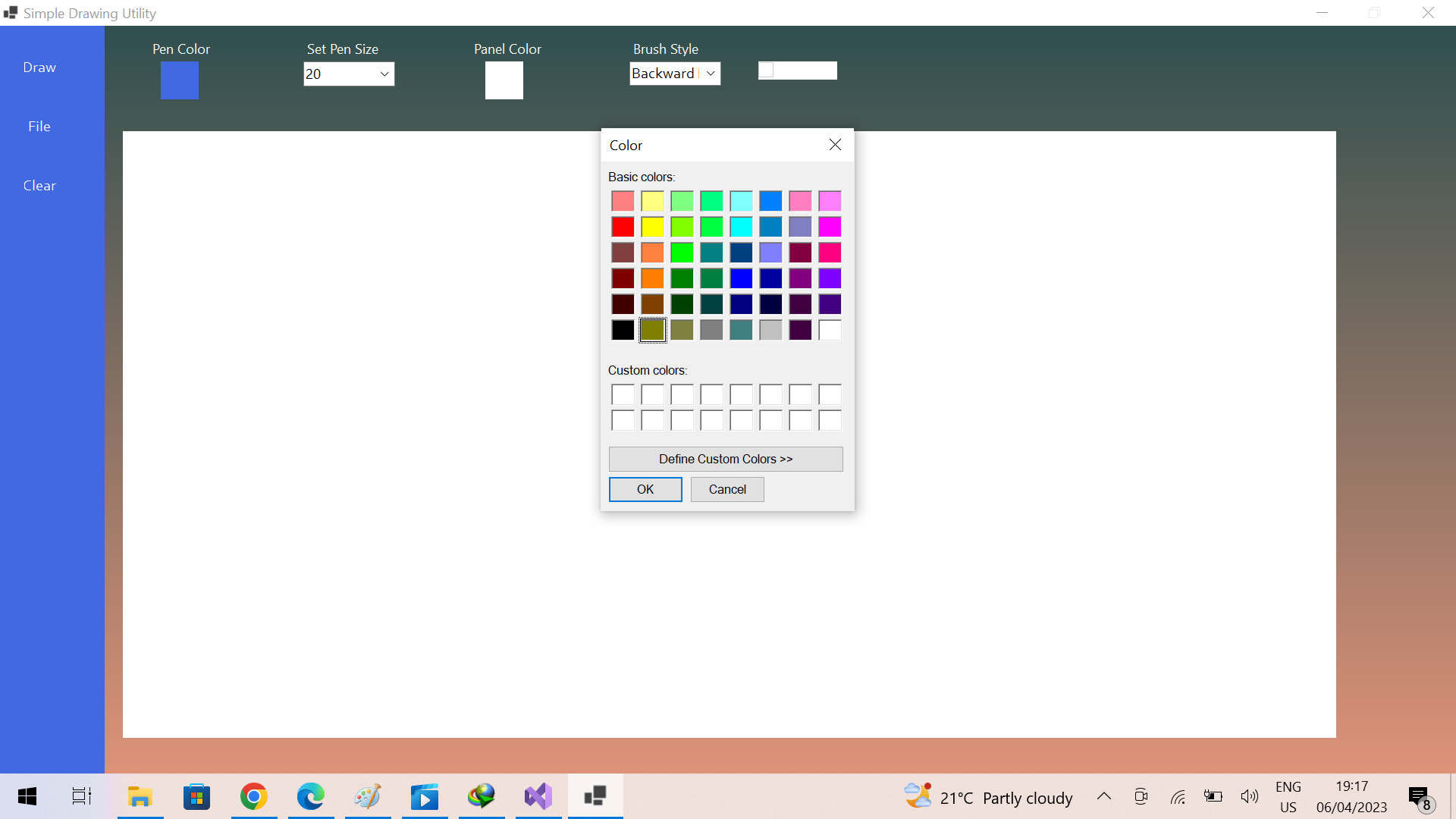The image size is (1456, 819).
Task: Open Microsoft Edge from the taskbar
Action: (x=311, y=796)
